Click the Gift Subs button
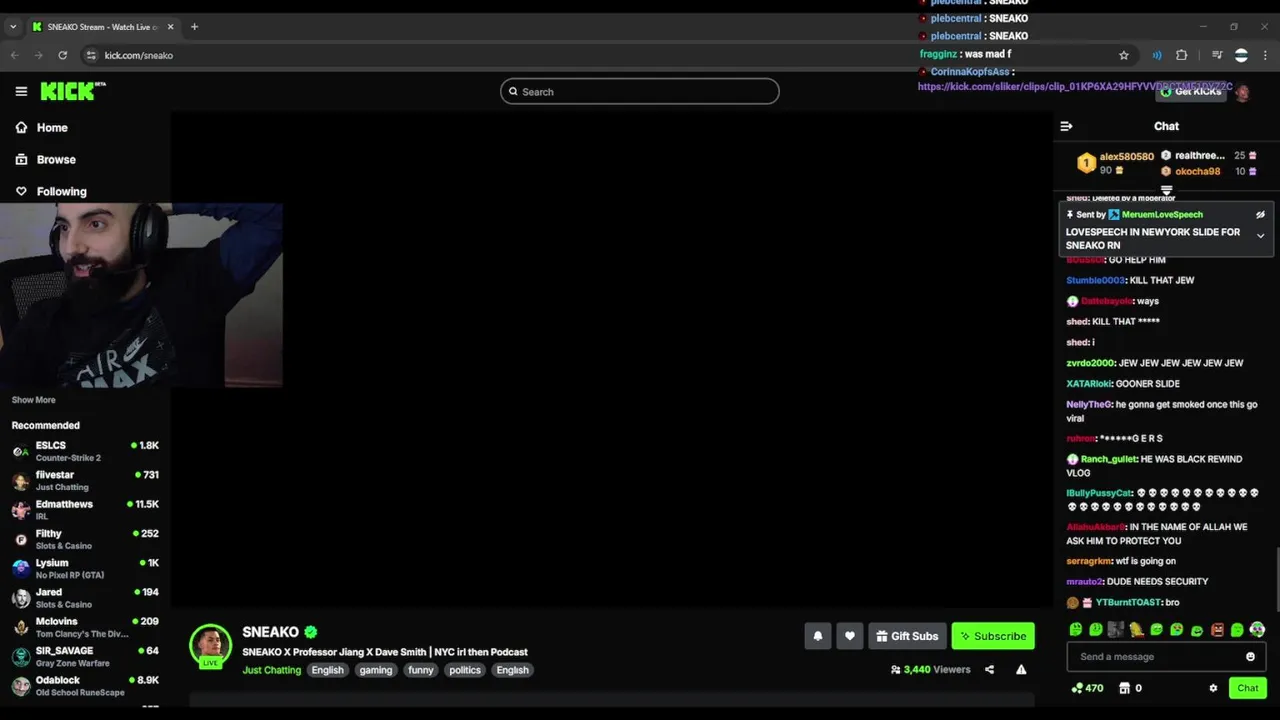1280x720 pixels. 907,636
